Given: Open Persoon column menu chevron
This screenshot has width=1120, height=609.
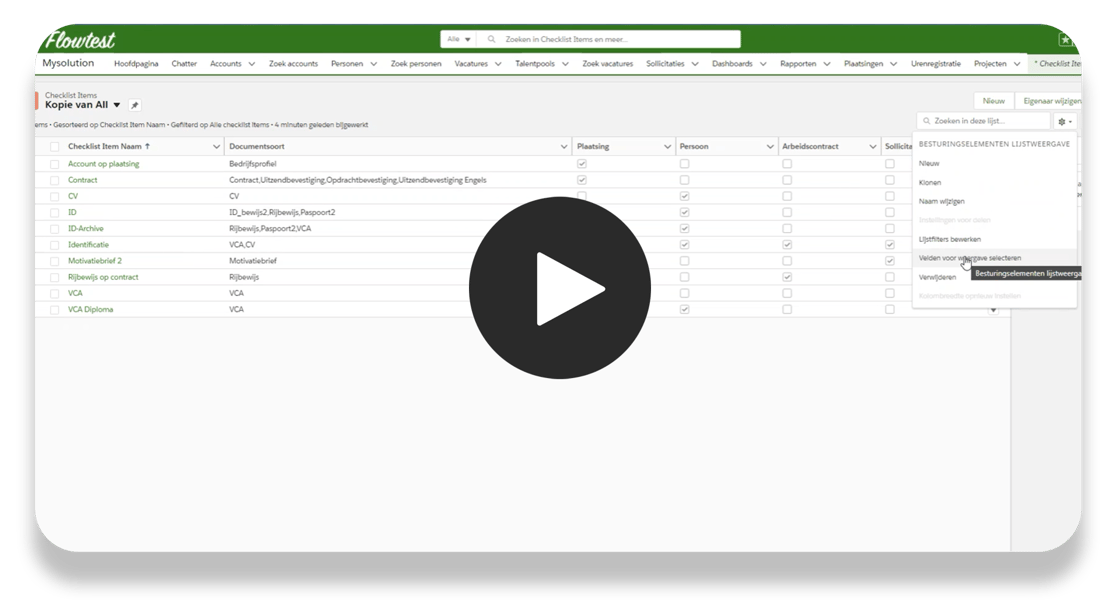Looking at the screenshot, I should tap(770, 146).
